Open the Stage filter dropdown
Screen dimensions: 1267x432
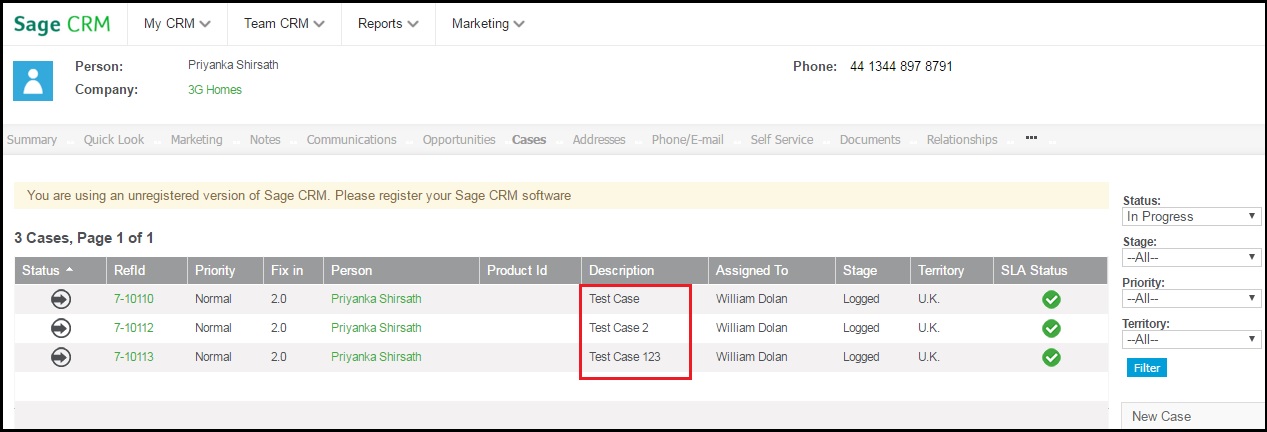1191,258
